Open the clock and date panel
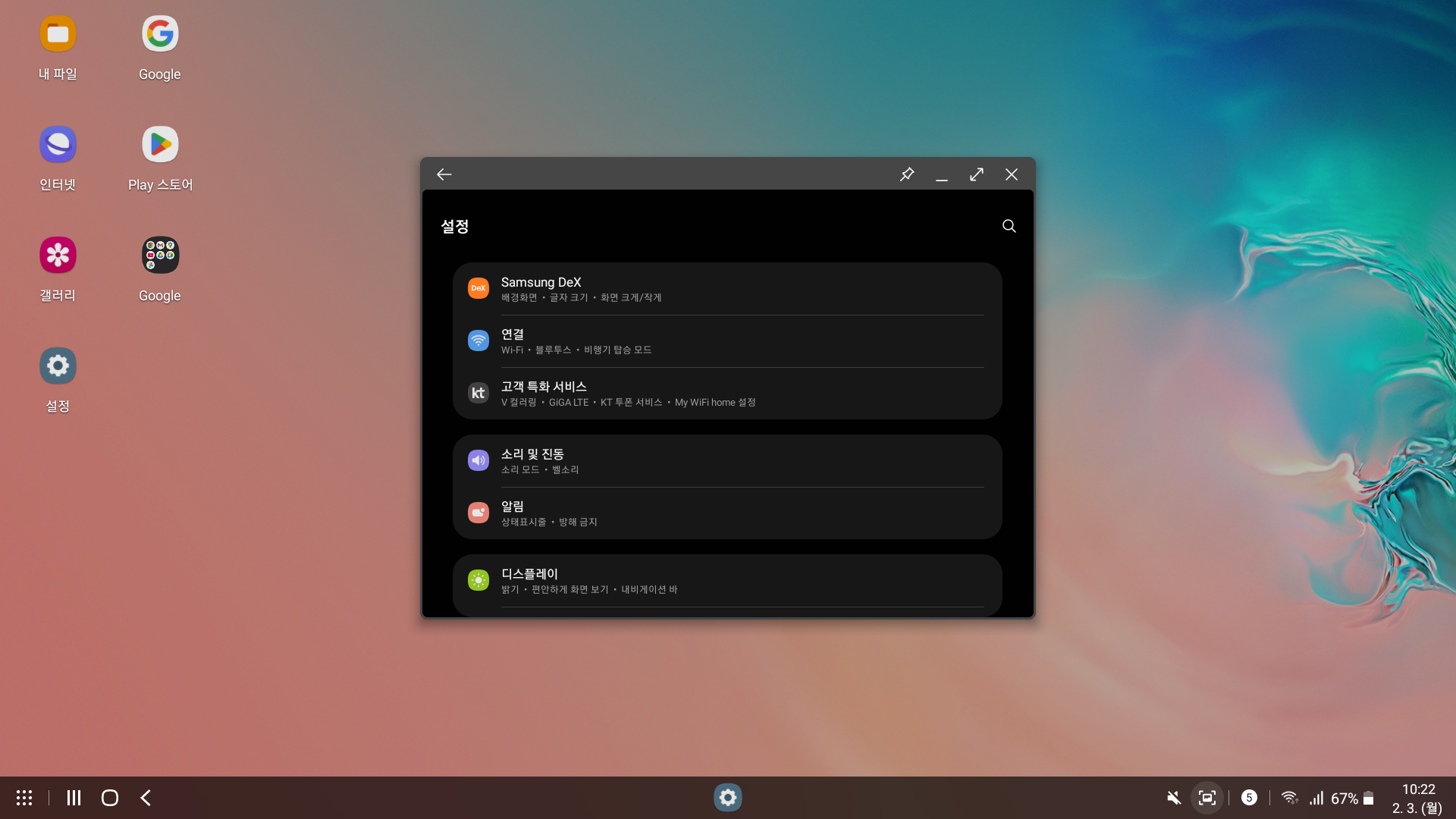This screenshot has width=1456, height=819. click(x=1417, y=799)
